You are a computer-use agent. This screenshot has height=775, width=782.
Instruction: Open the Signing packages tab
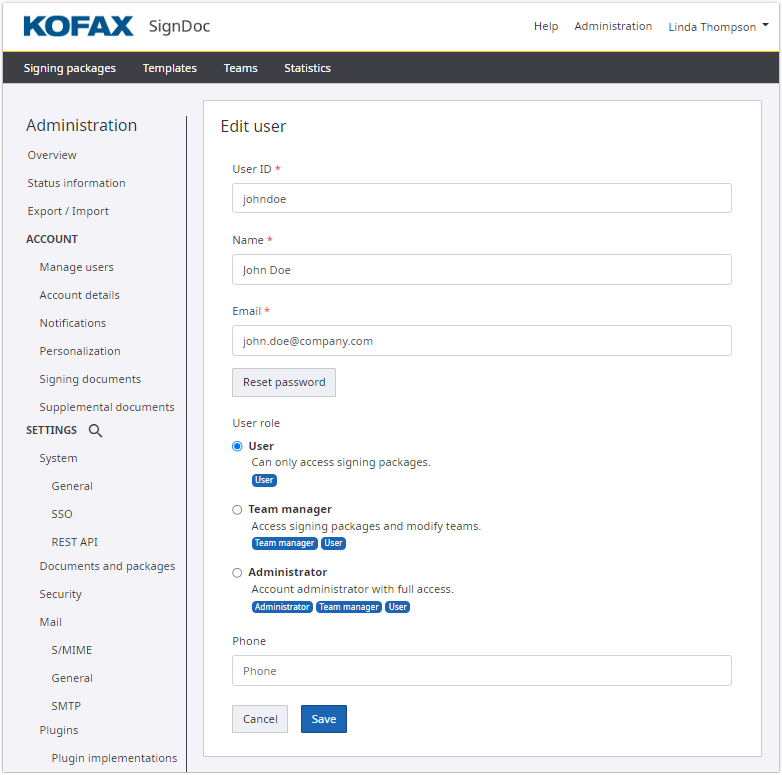click(x=70, y=68)
